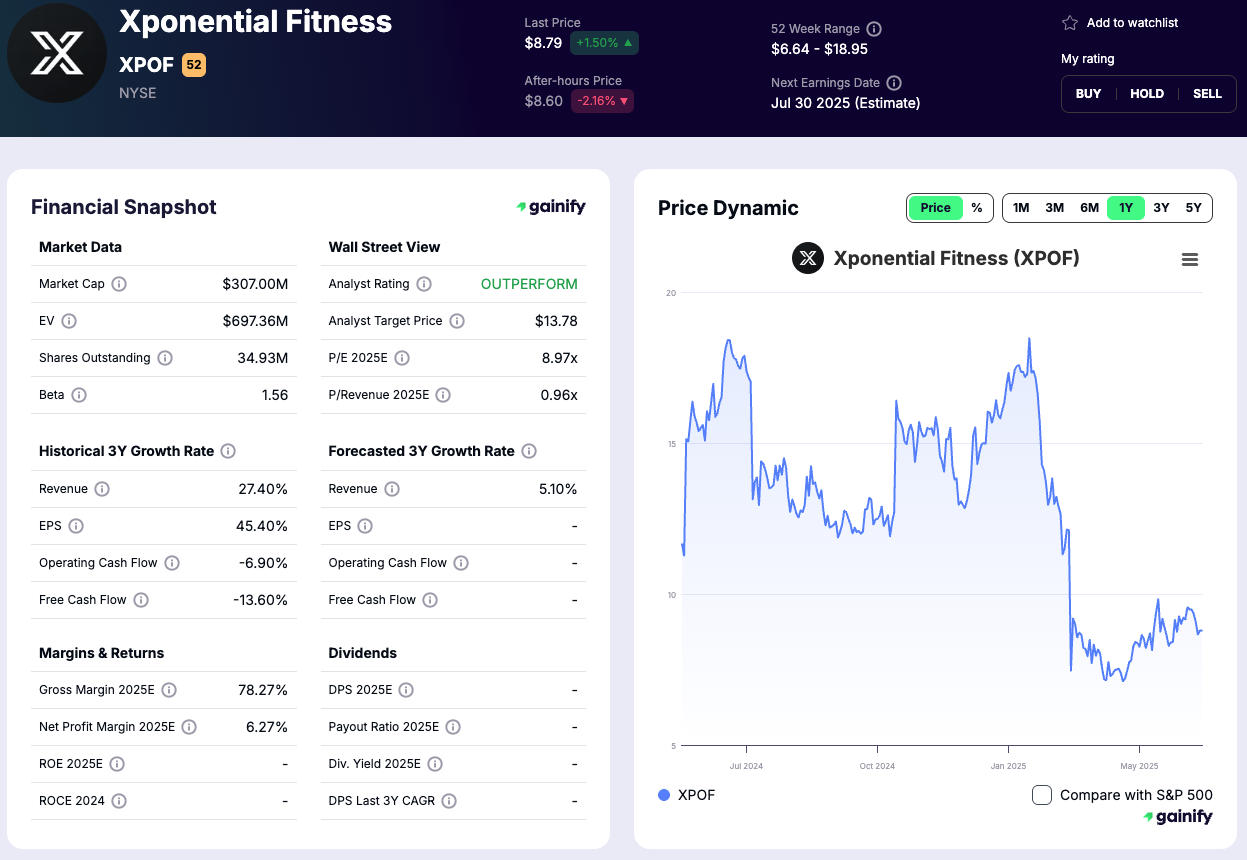Click info icon beside Payout Ratio 2025E
The image size is (1247, 860).
point(454,727)
